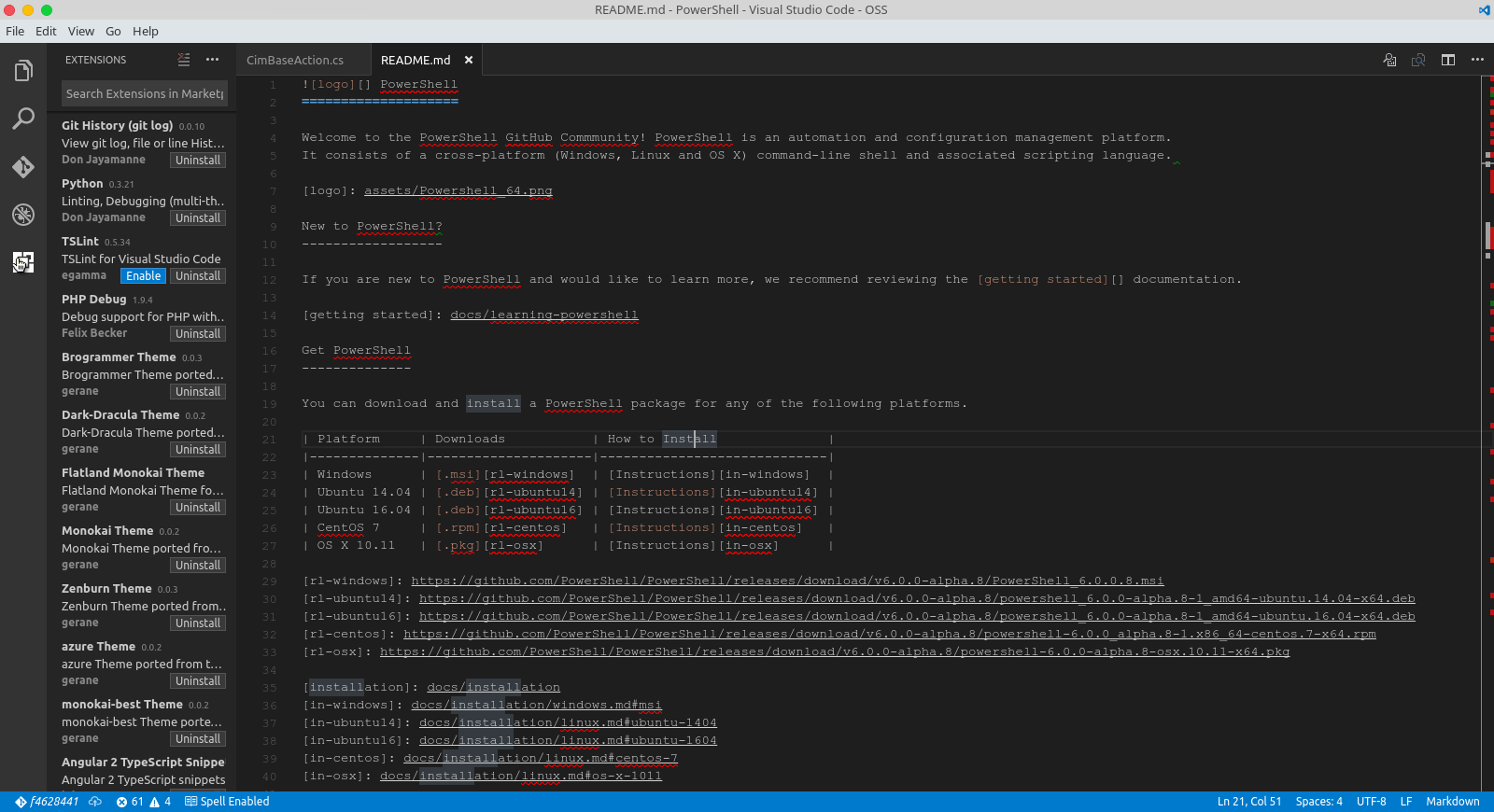Change indentation via Spaces: 4
The height and width of the screenshot is (812, 1494).
click(x=1318, y=802)
